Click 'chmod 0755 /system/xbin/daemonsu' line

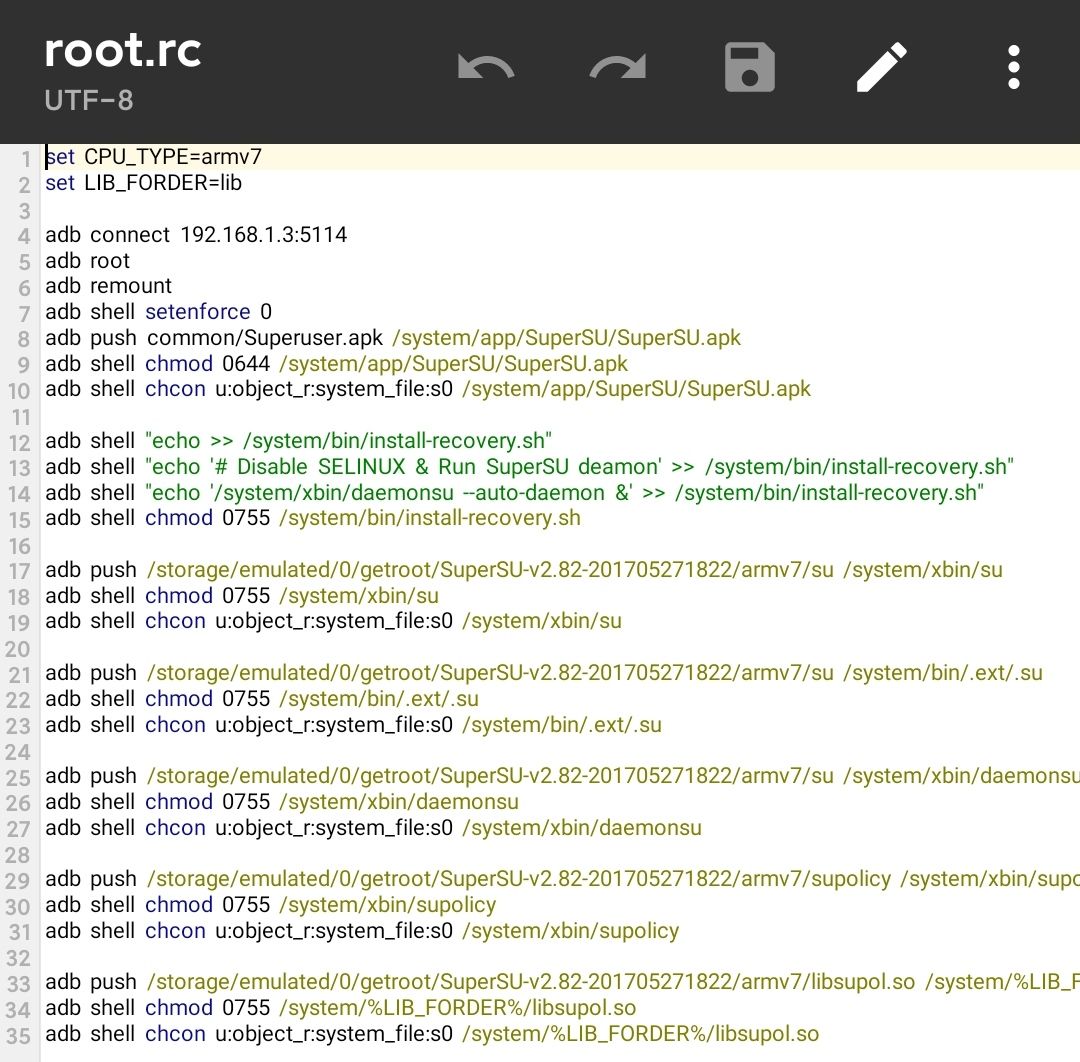point(282,802)
